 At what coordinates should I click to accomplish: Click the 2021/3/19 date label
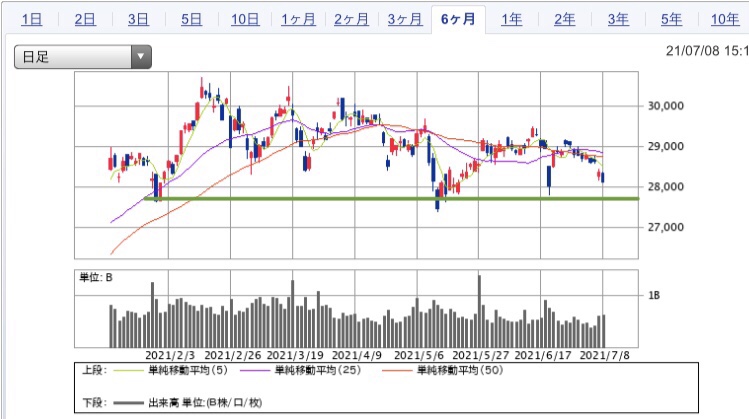295,355
